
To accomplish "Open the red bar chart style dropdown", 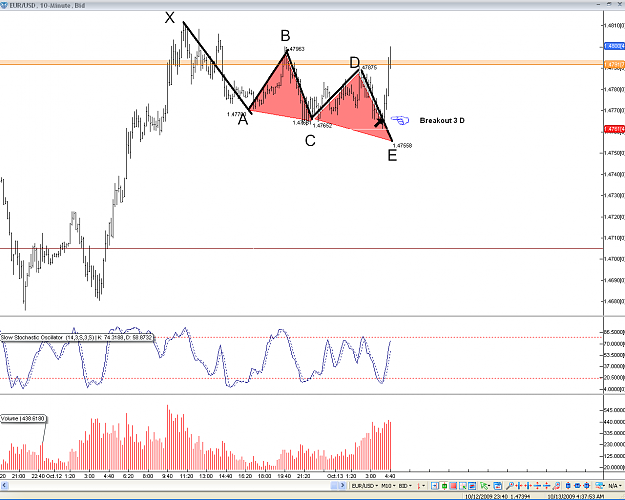I will (421, 486).
